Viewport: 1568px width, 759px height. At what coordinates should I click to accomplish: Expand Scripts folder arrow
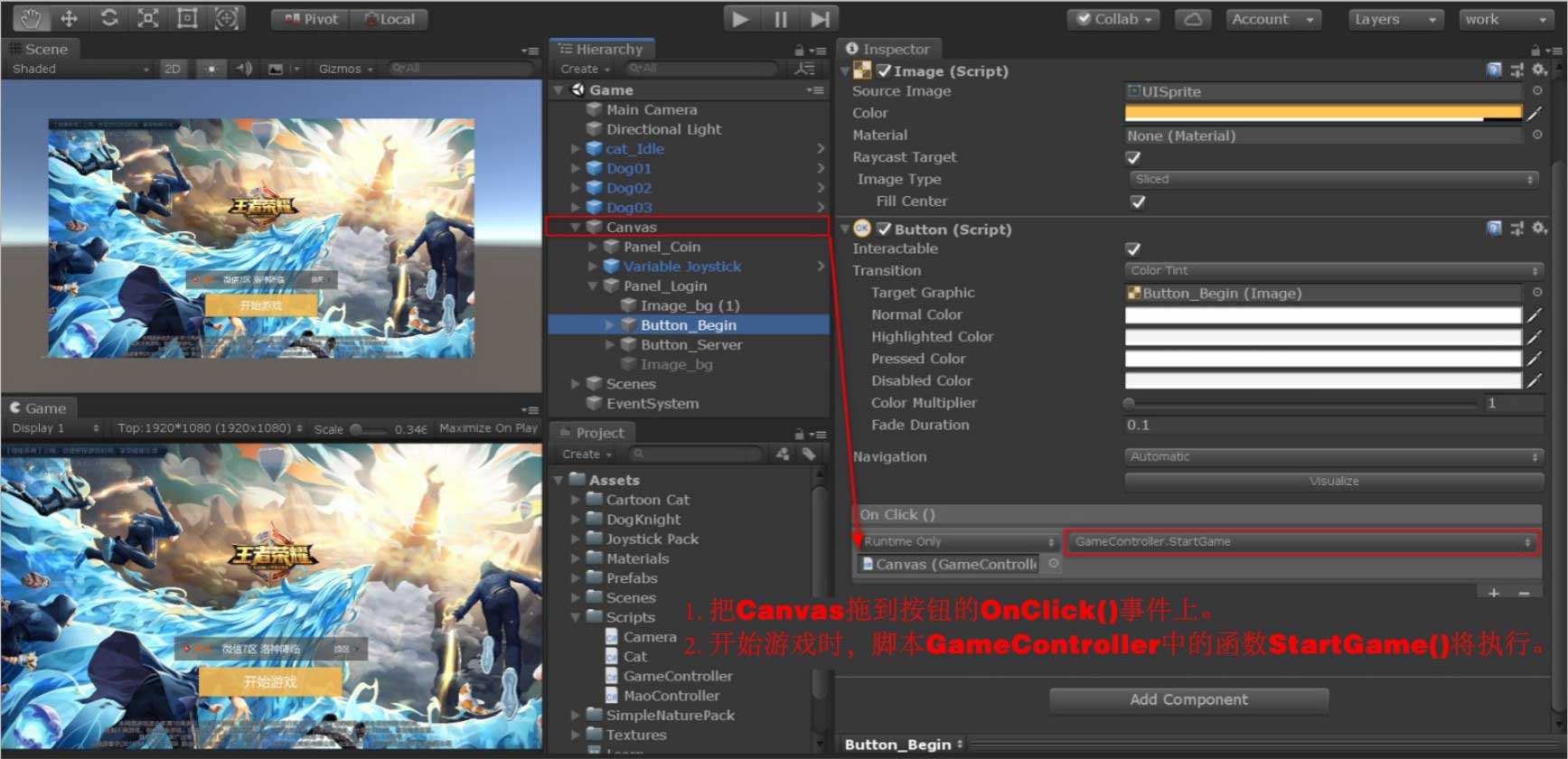576,617
